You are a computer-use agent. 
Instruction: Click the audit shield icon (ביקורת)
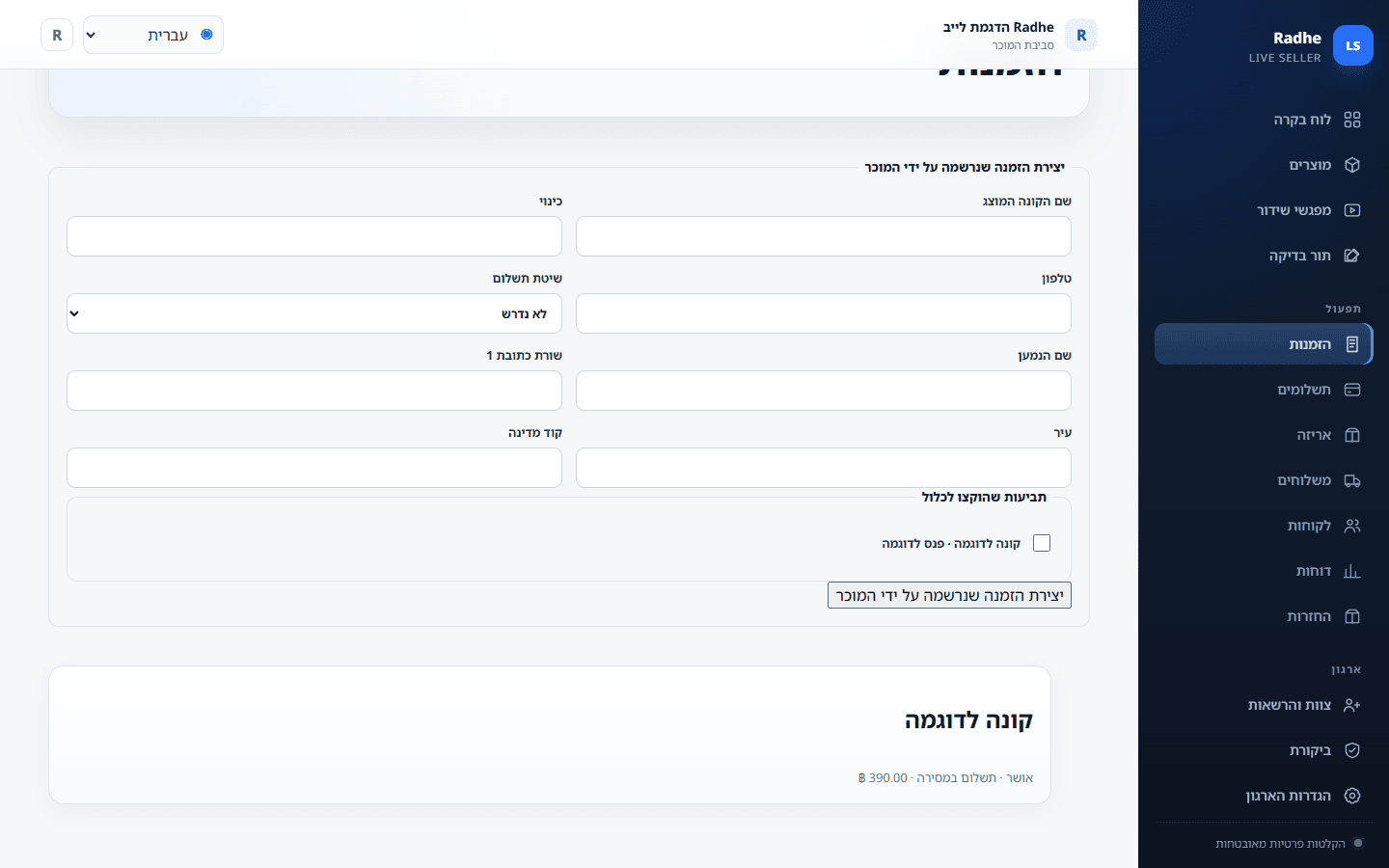1352,750
